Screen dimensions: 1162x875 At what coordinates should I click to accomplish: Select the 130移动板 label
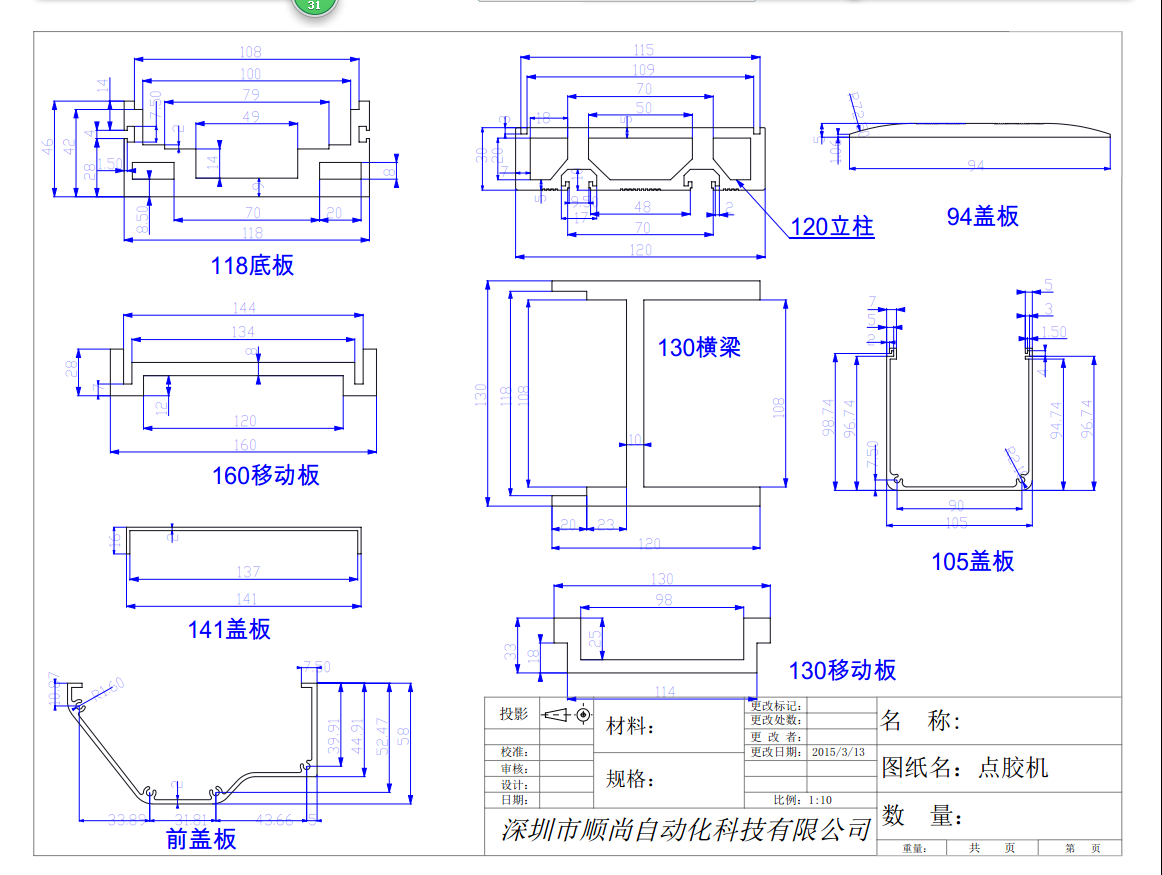pos(842,670)
